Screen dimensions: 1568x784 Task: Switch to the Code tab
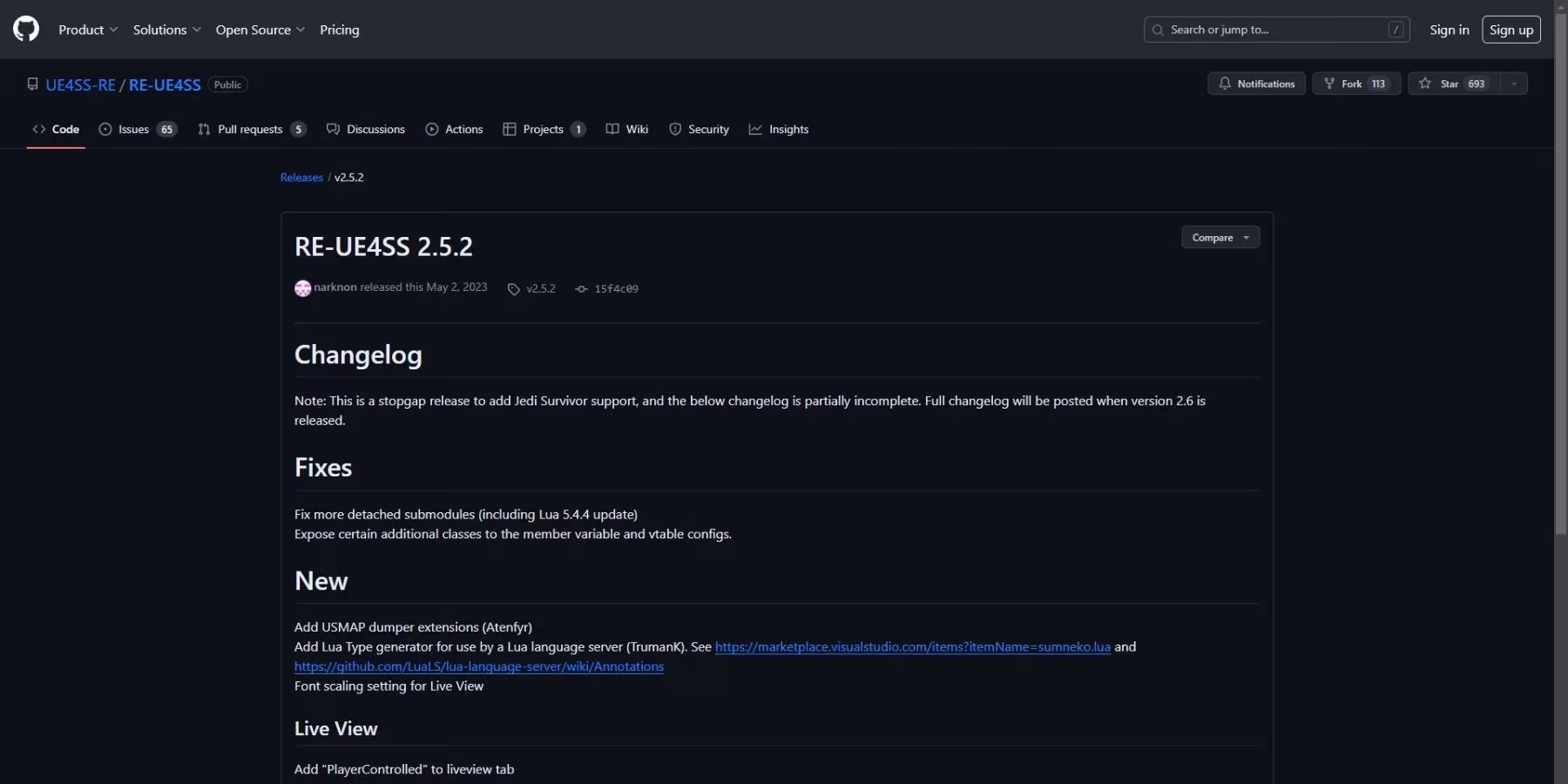(56, 129)
